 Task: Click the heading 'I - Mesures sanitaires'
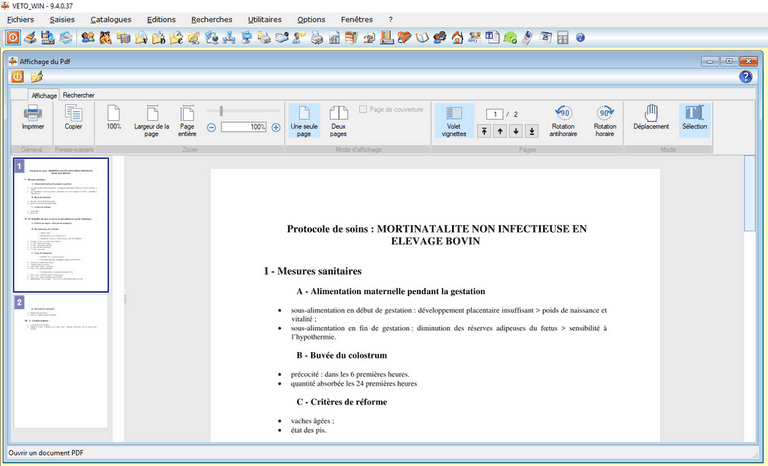(313, 271)
